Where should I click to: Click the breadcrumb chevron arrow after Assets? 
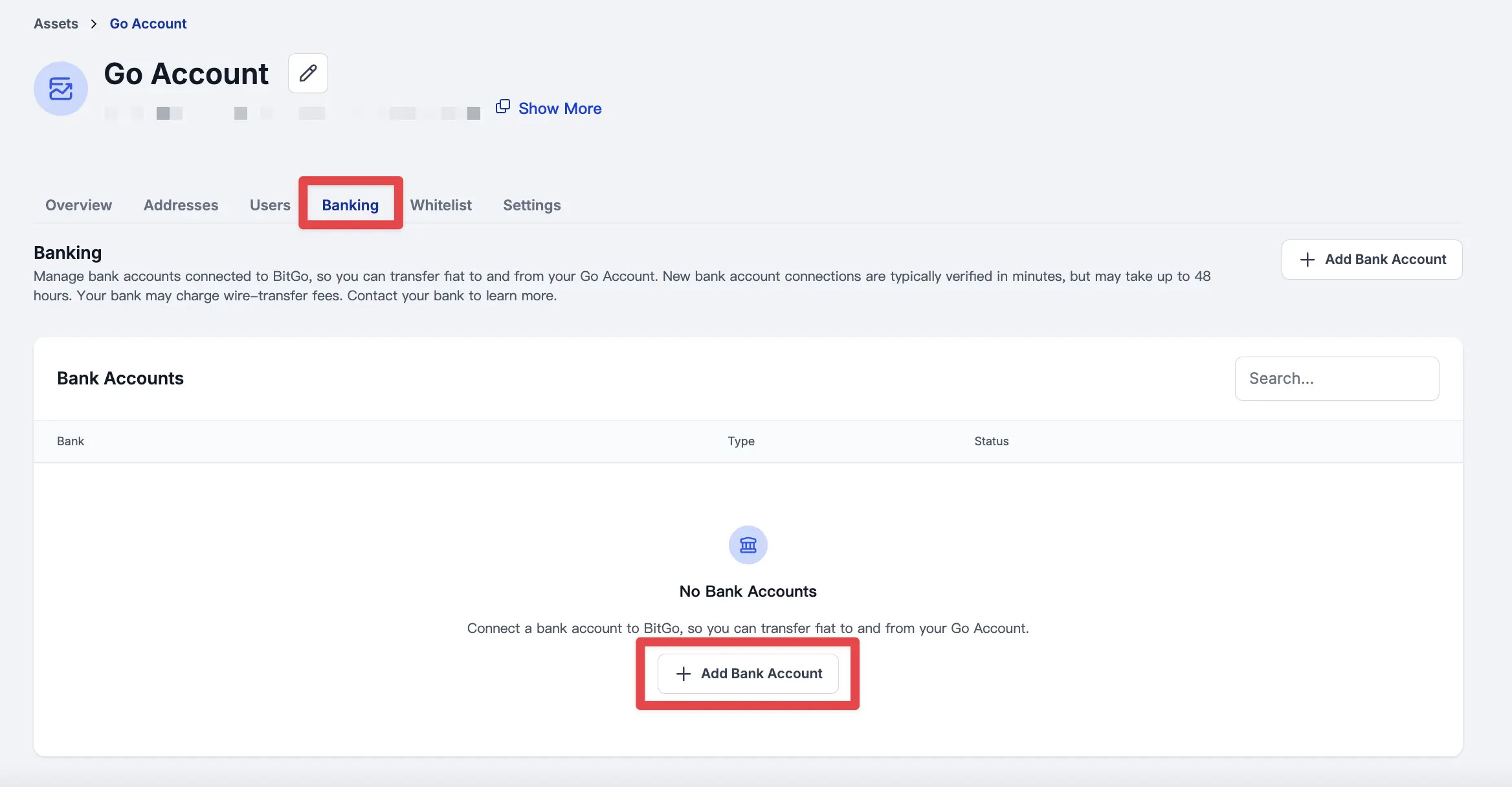pyautogui.click(x=94, y=24)
